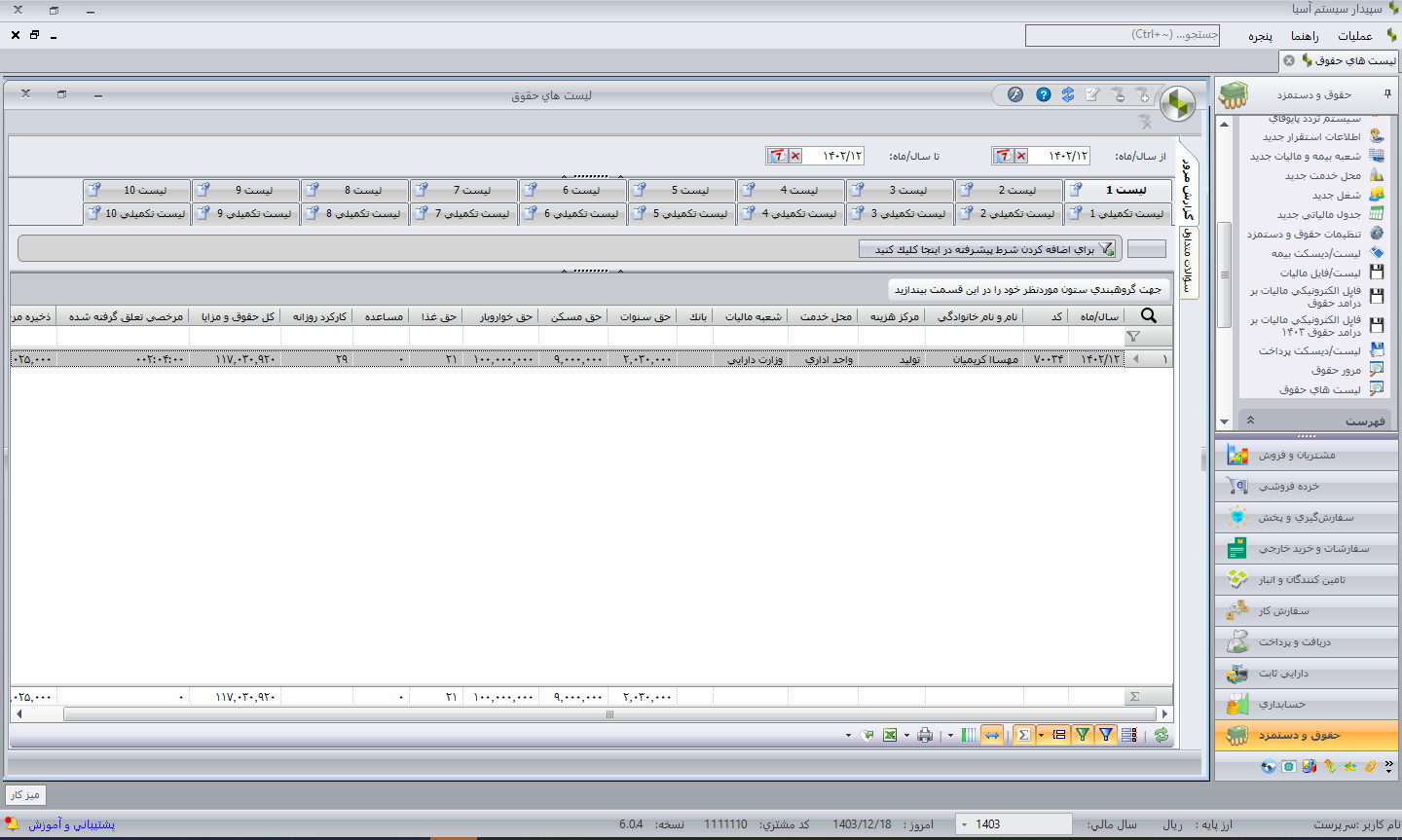Open the 'دریافت و پرداخت' module
This screenshot has height=840, width=1402.
tap(1307, 641)
